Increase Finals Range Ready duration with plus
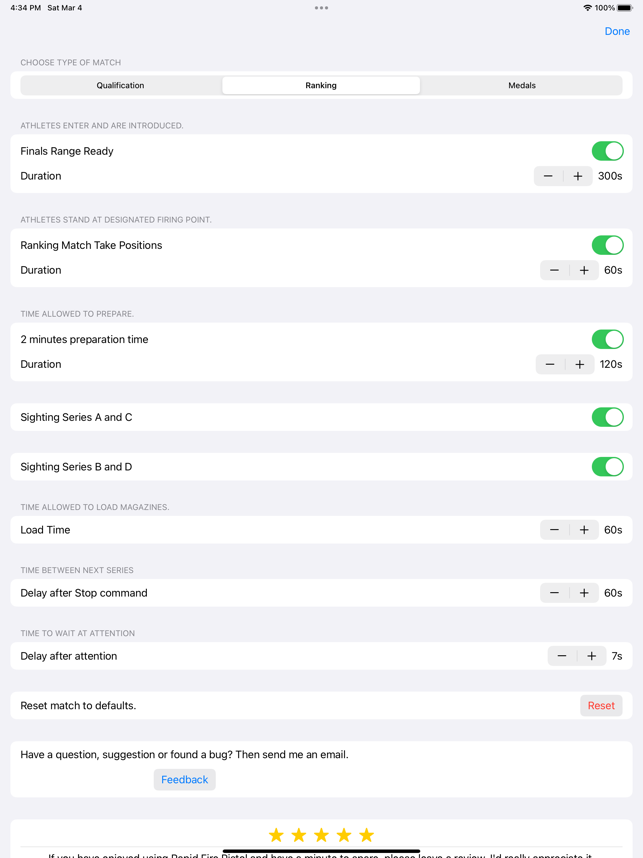Screen dimensions: 643x858 point(578,176)
